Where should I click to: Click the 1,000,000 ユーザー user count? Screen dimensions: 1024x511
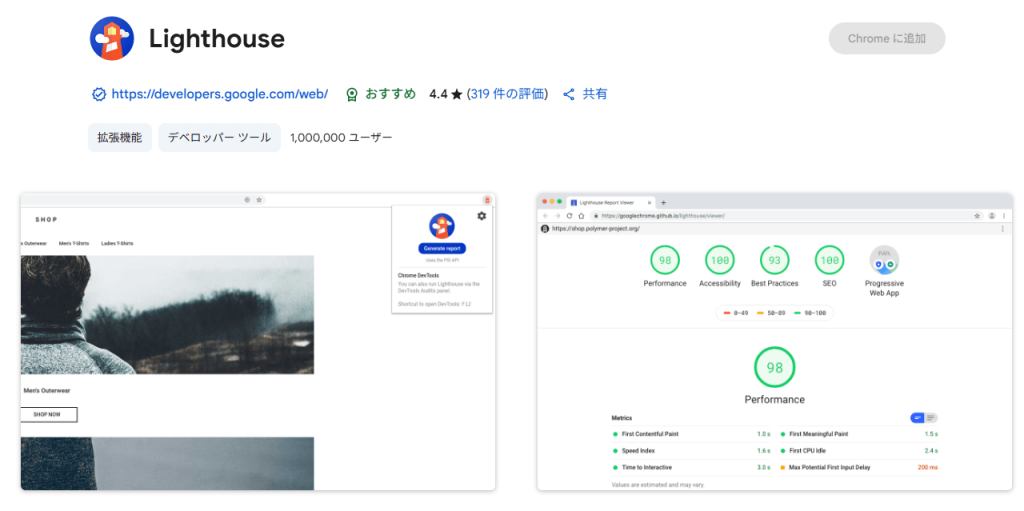pyautogui.click(x=341, y=138)
